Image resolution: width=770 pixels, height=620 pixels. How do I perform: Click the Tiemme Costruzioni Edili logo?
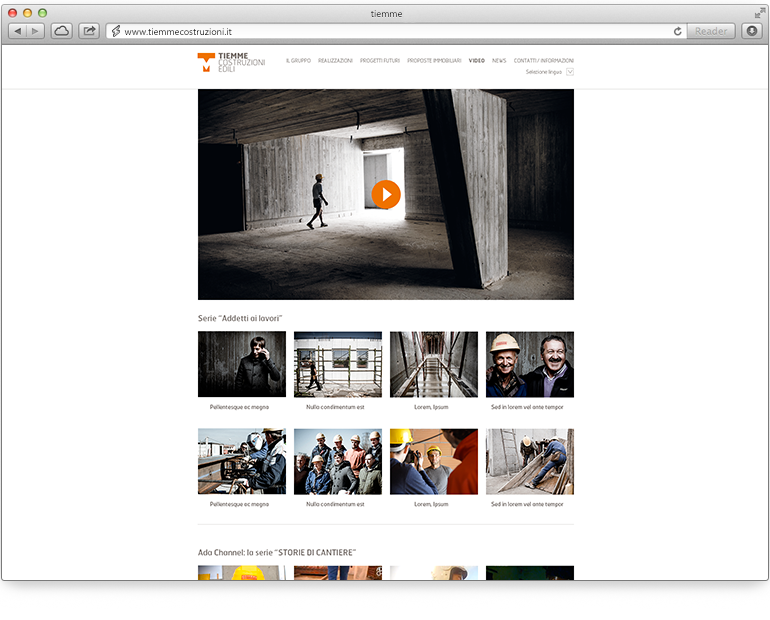click(231, 62)
